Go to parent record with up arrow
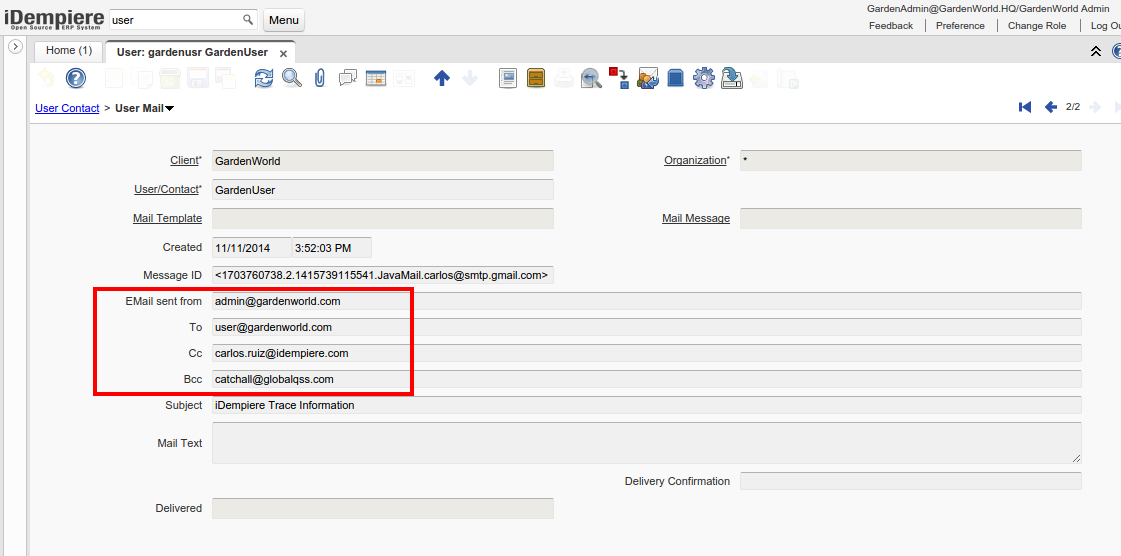Viewport: 1121px width, 556px height. (x=442, y=79)
